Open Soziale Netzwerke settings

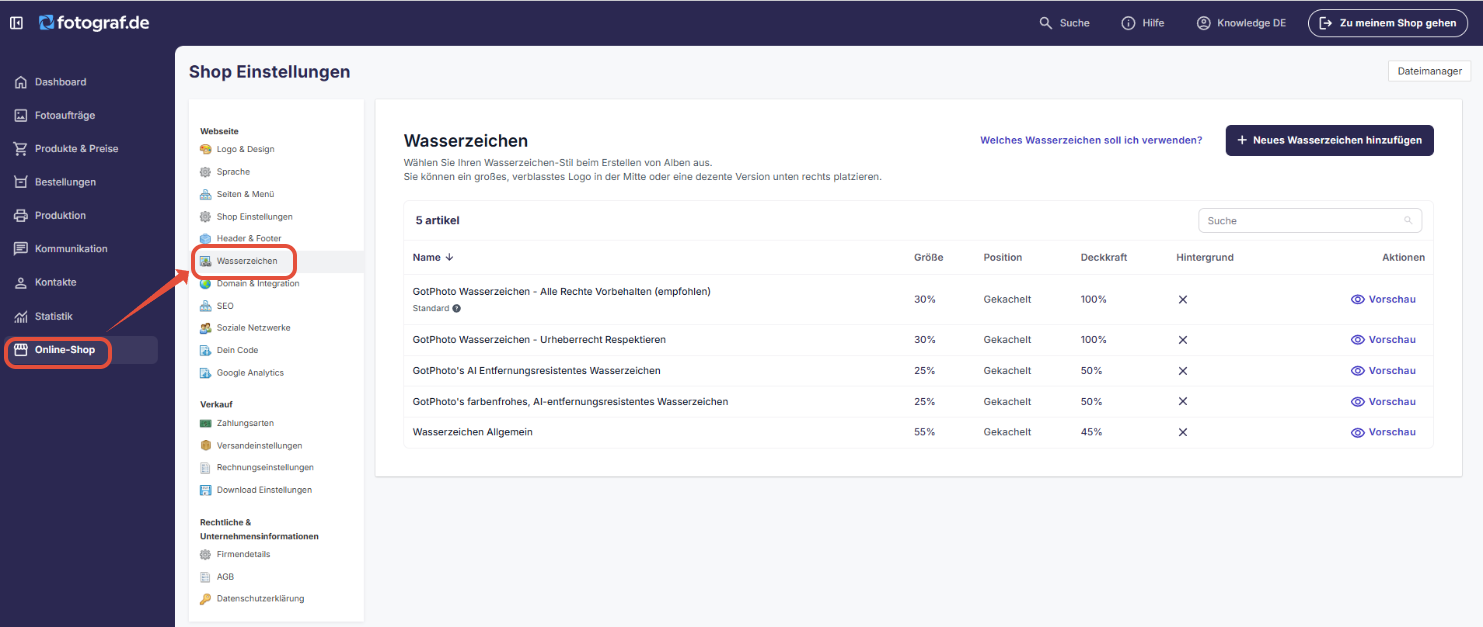point(253,328)
